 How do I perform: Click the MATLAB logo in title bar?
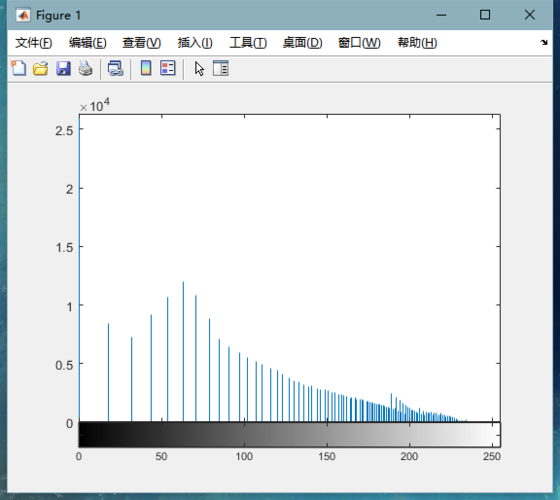23,15
